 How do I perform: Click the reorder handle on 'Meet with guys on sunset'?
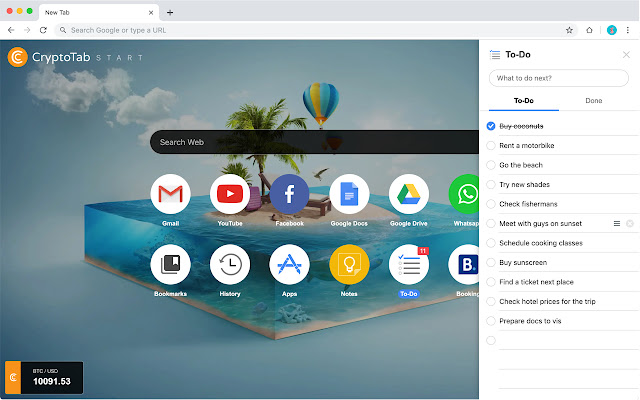(x=617, y=223)
